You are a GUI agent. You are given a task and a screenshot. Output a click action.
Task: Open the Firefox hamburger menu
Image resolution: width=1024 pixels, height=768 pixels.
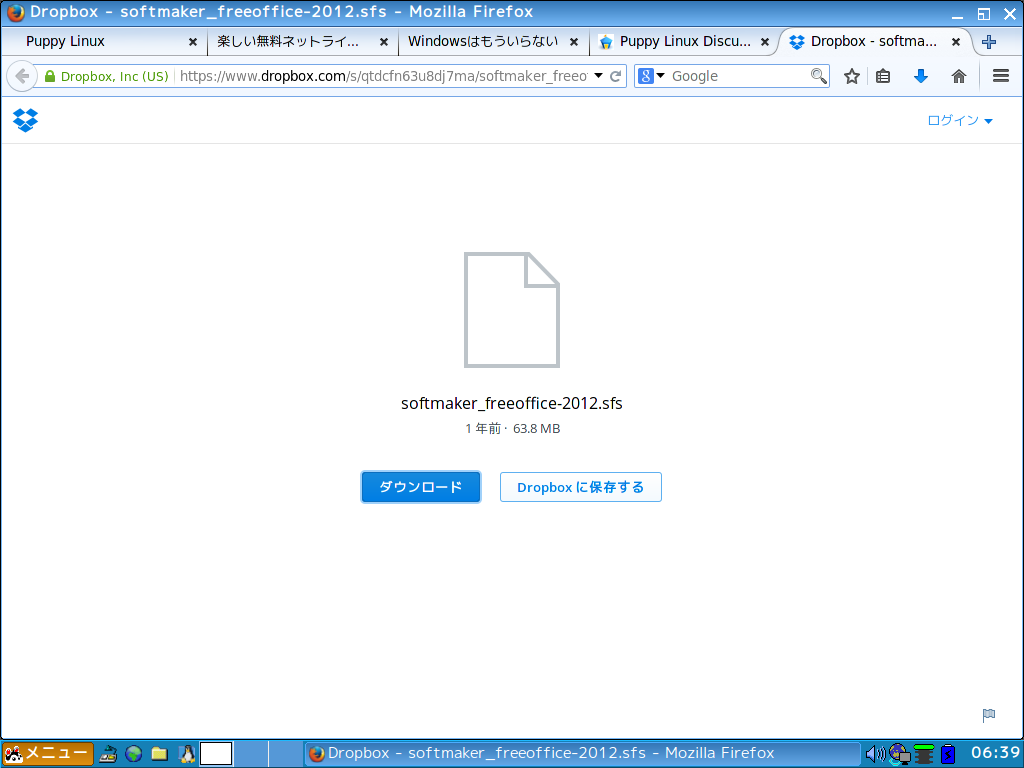pyautogui.click(x=1000, y=76)
